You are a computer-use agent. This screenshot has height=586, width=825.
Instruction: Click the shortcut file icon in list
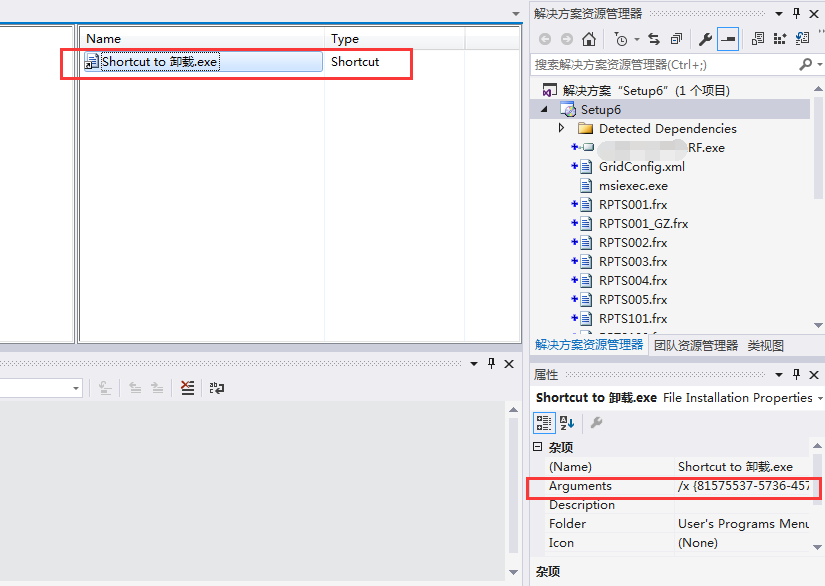(92, 62)
